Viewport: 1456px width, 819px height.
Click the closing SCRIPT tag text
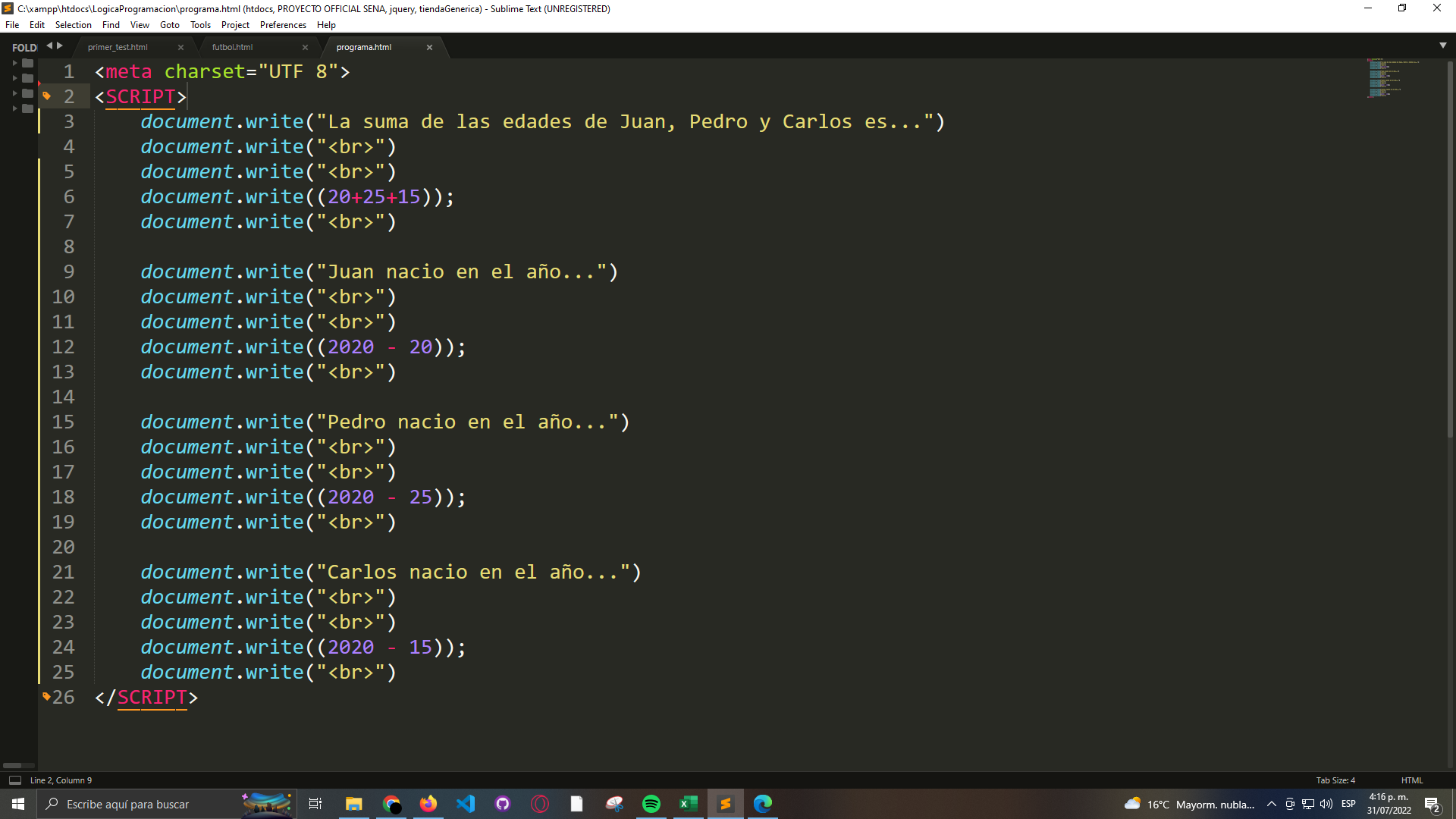[x=146, y=698]
